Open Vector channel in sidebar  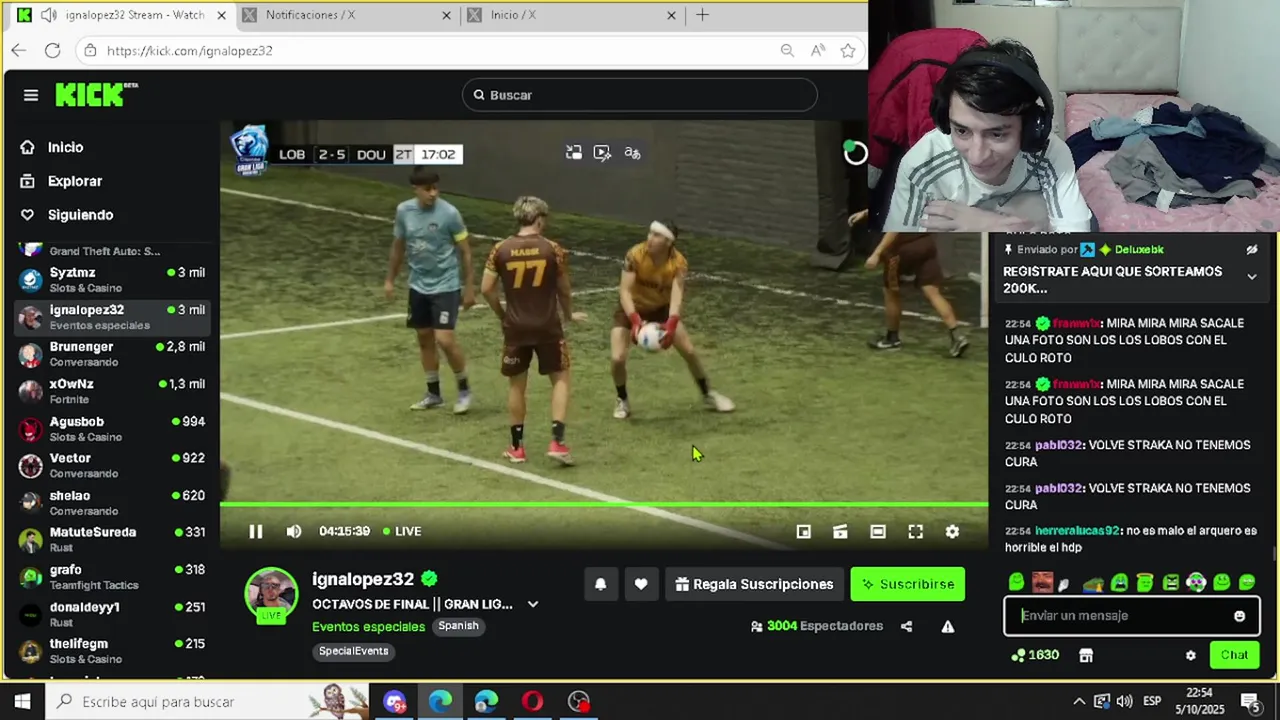tap(113, 465)
